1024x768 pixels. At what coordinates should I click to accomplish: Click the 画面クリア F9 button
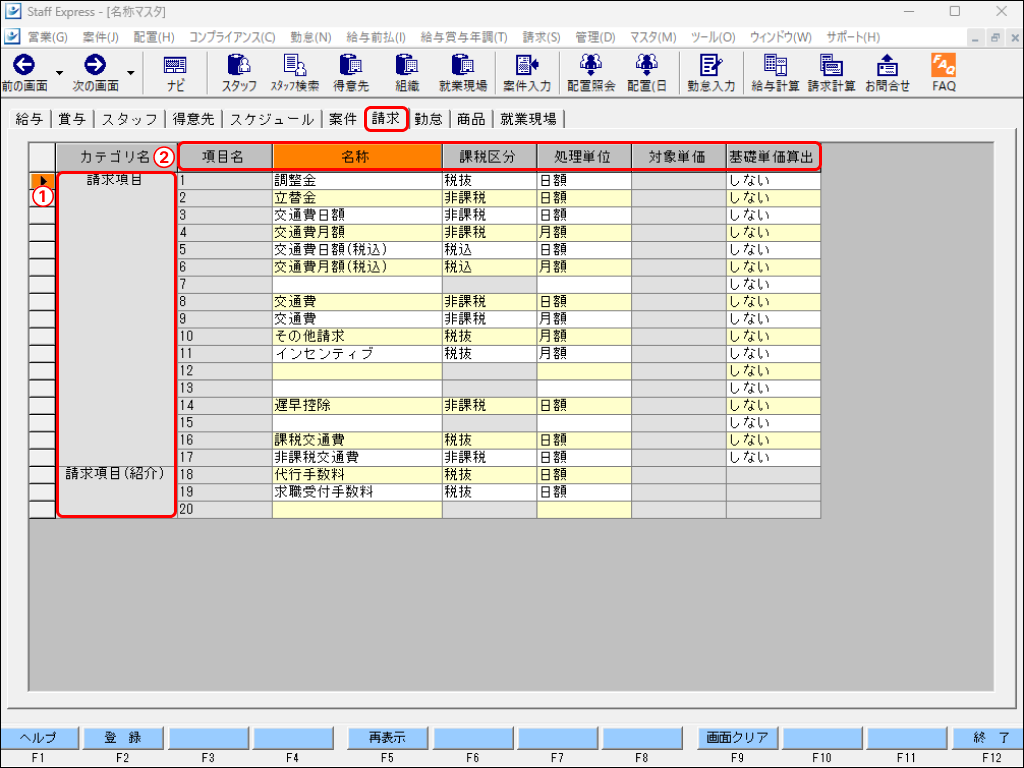[737, 738]
